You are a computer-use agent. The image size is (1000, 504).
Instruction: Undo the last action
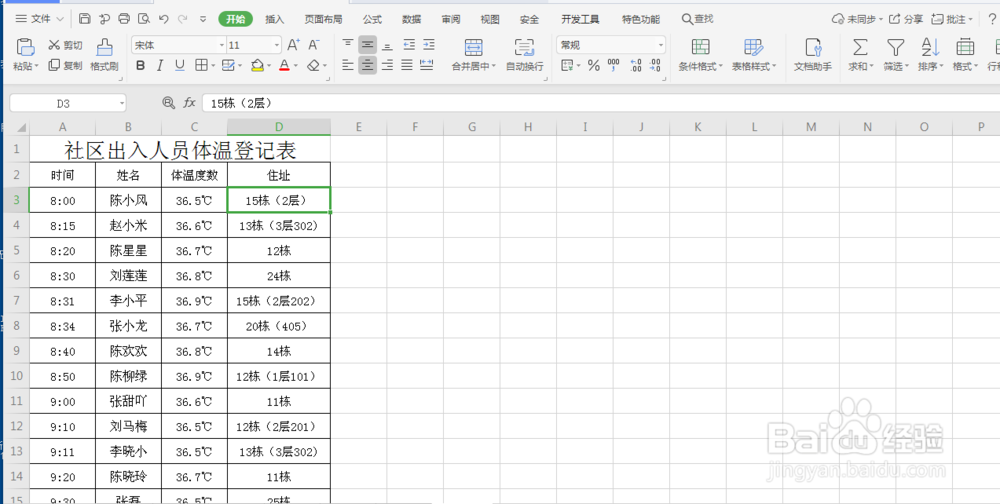click(163, 19)
